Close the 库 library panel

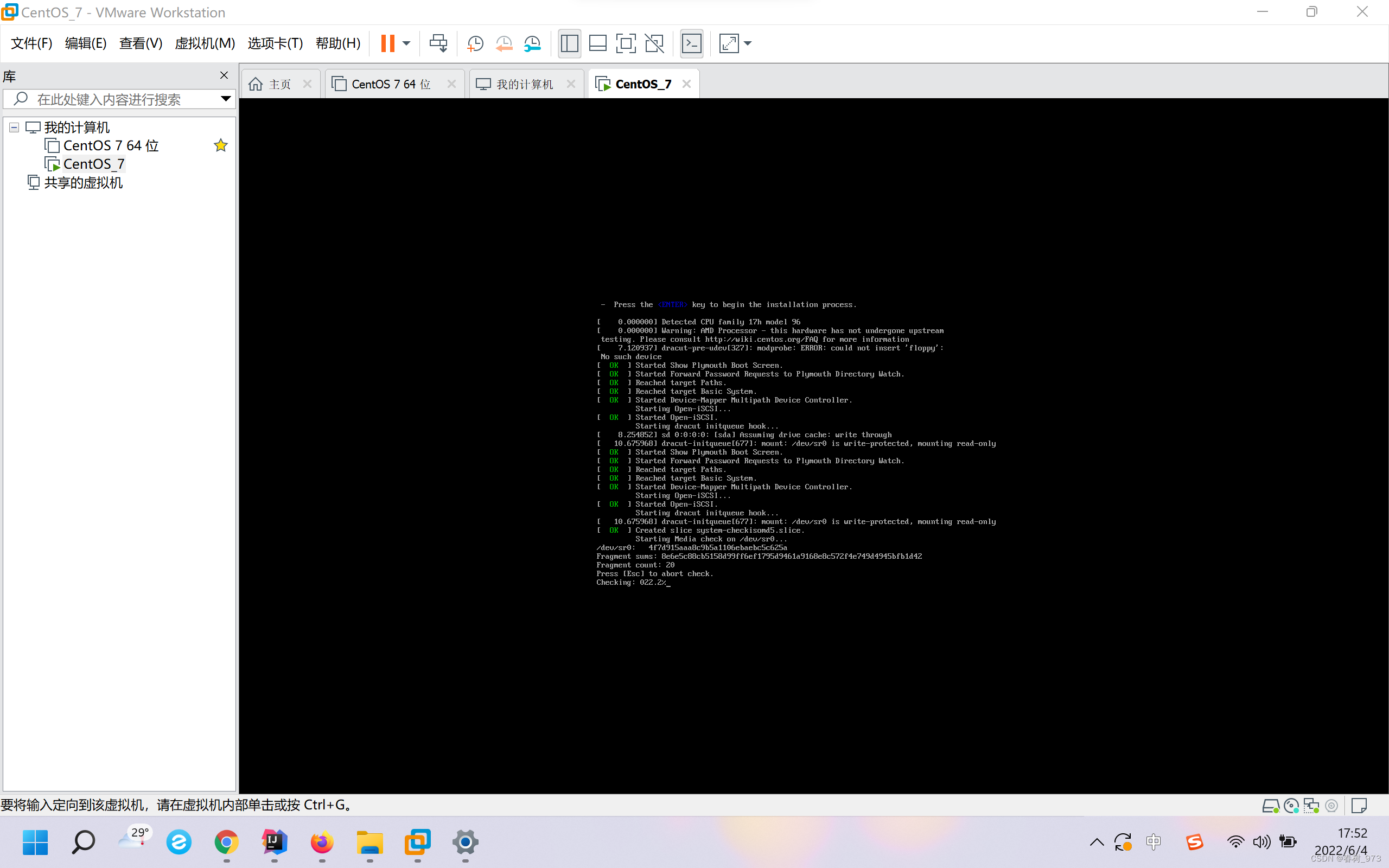224,75
